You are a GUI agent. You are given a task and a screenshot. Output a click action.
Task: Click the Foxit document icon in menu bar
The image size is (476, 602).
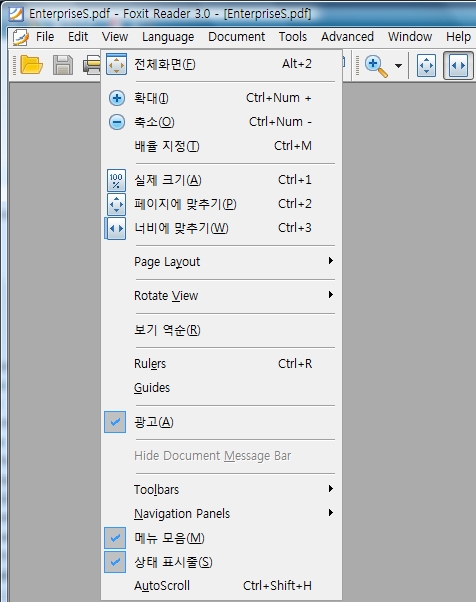pos(20,37)
